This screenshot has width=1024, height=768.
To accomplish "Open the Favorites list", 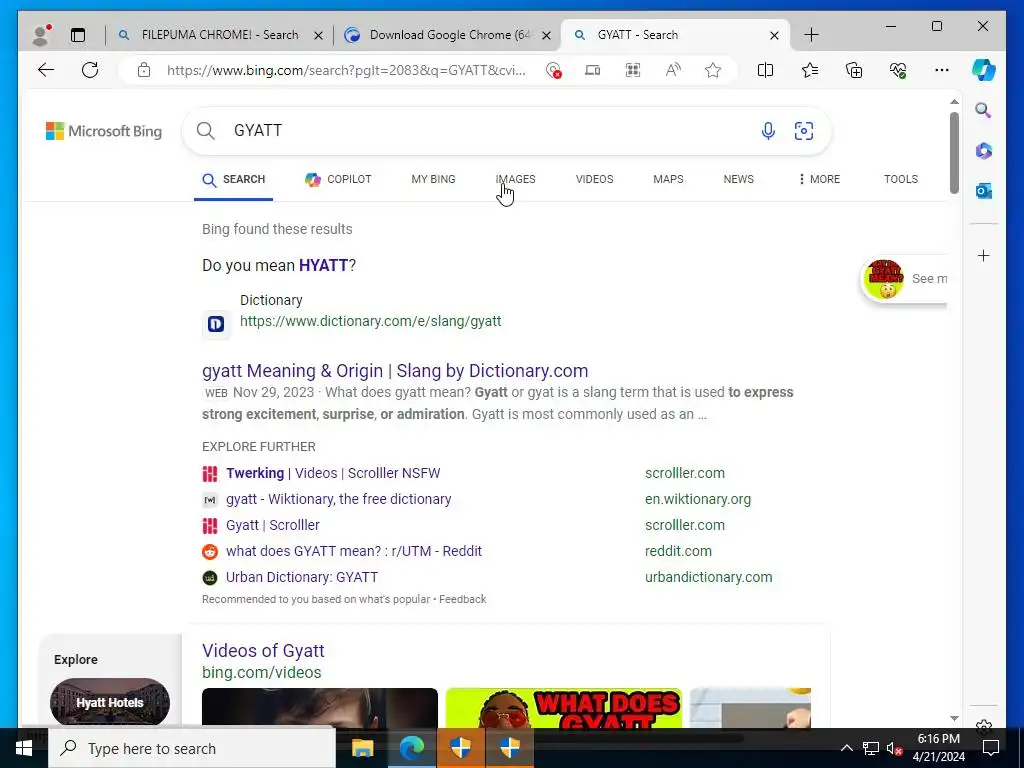I will point(810,70).
